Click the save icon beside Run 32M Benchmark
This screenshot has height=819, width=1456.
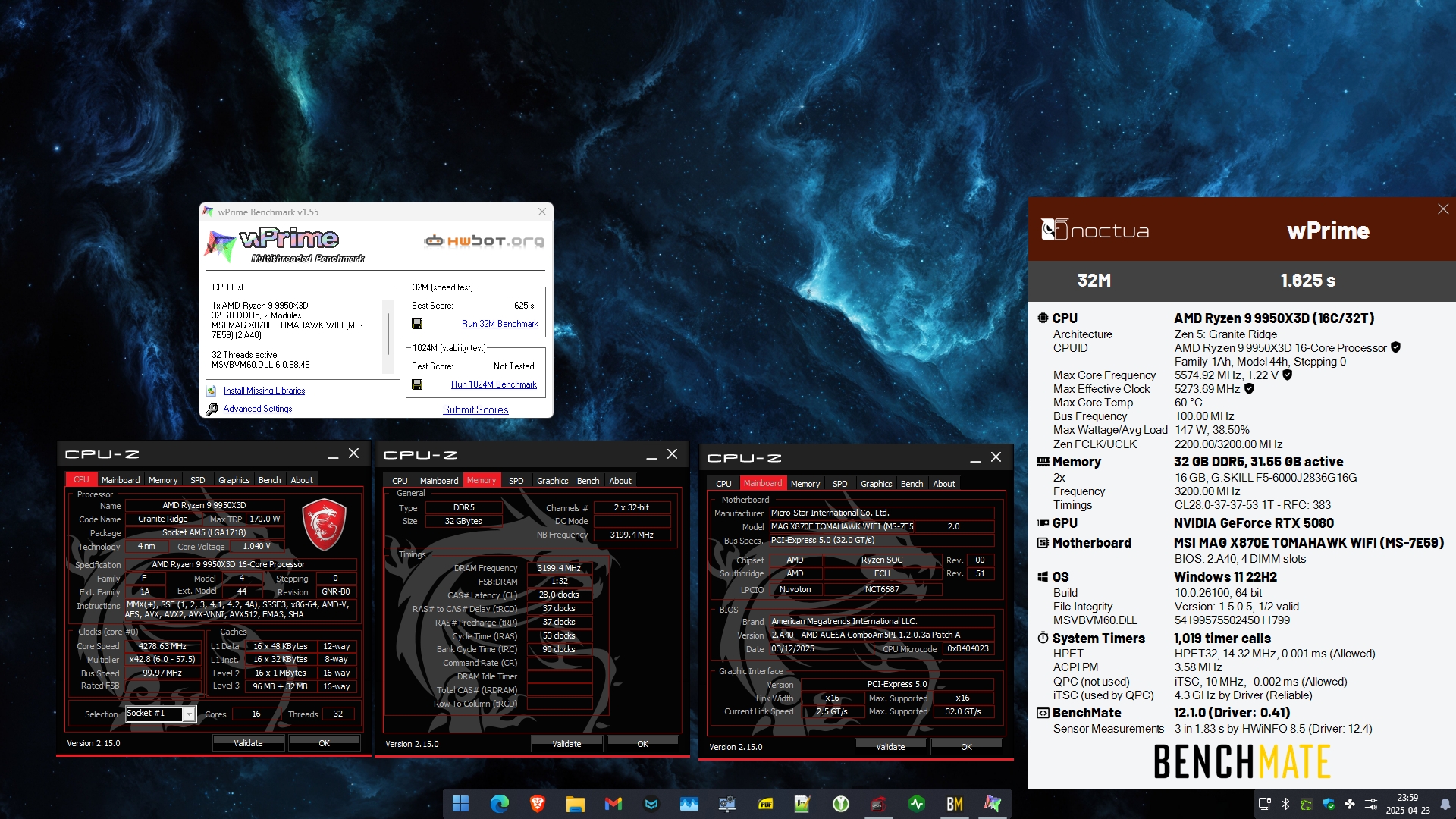click(x=417, y=324)
